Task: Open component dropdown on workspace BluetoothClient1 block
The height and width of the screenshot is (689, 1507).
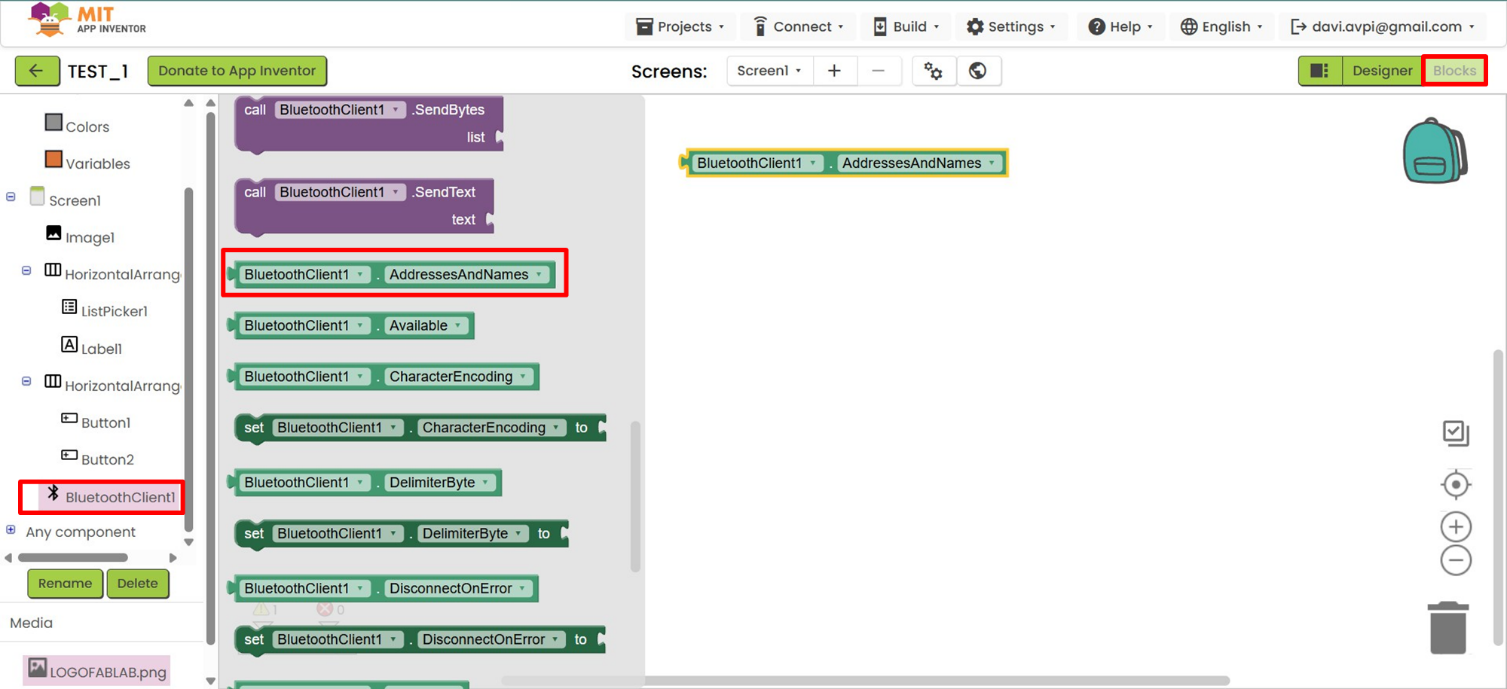Action: point(813,163)
